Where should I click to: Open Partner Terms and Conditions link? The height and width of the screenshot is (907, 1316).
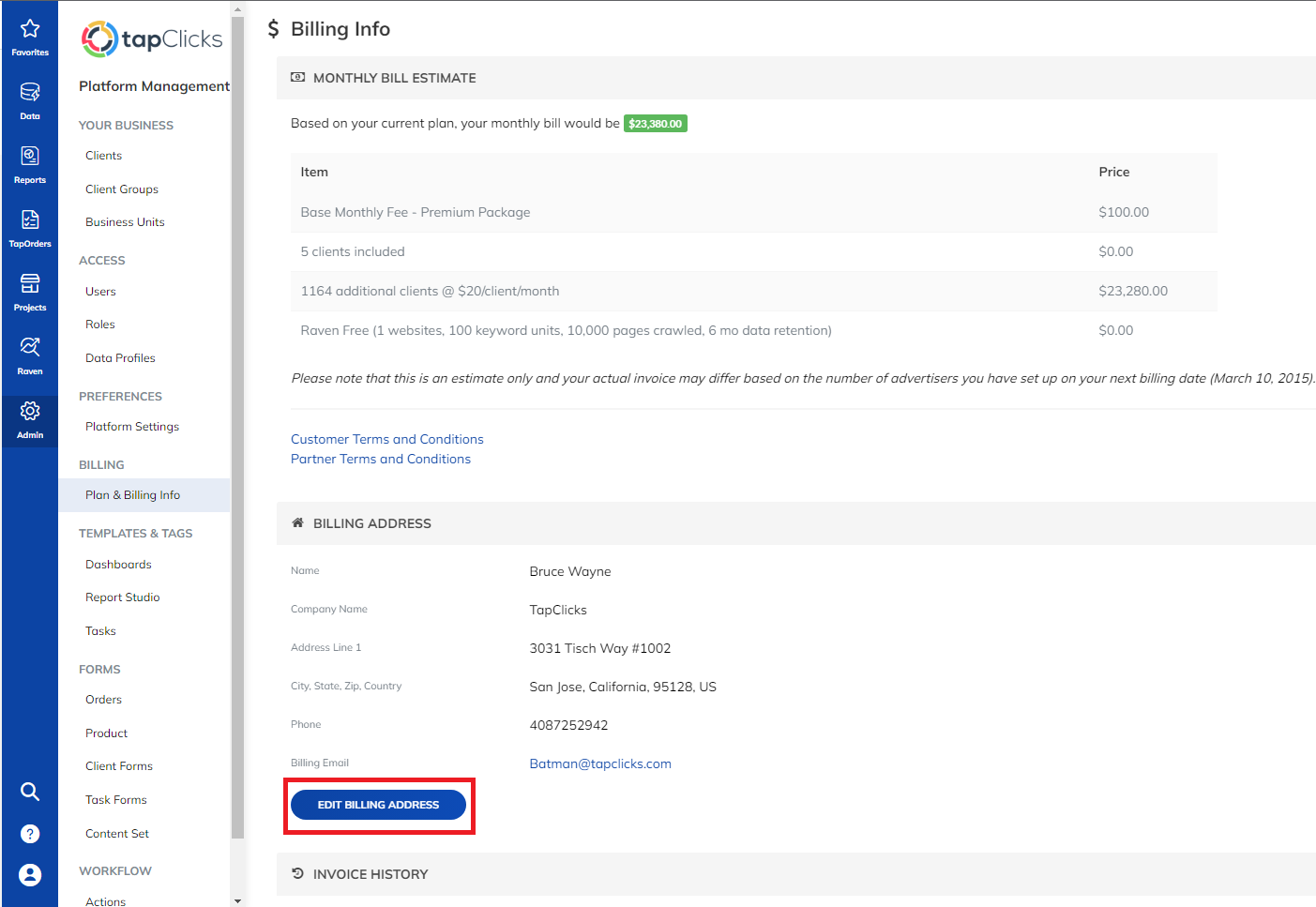[381, 459]
